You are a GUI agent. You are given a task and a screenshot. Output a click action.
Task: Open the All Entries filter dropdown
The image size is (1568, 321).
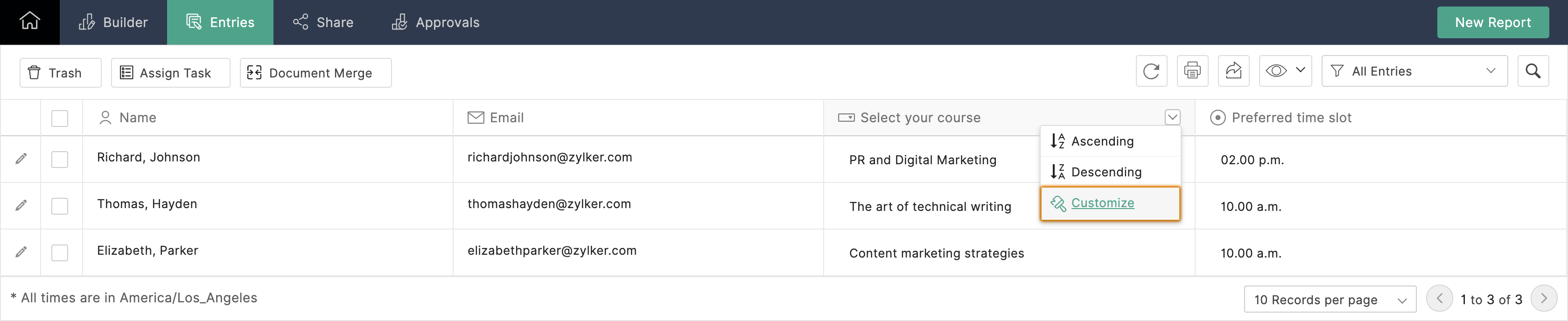tap(1414, 71)
